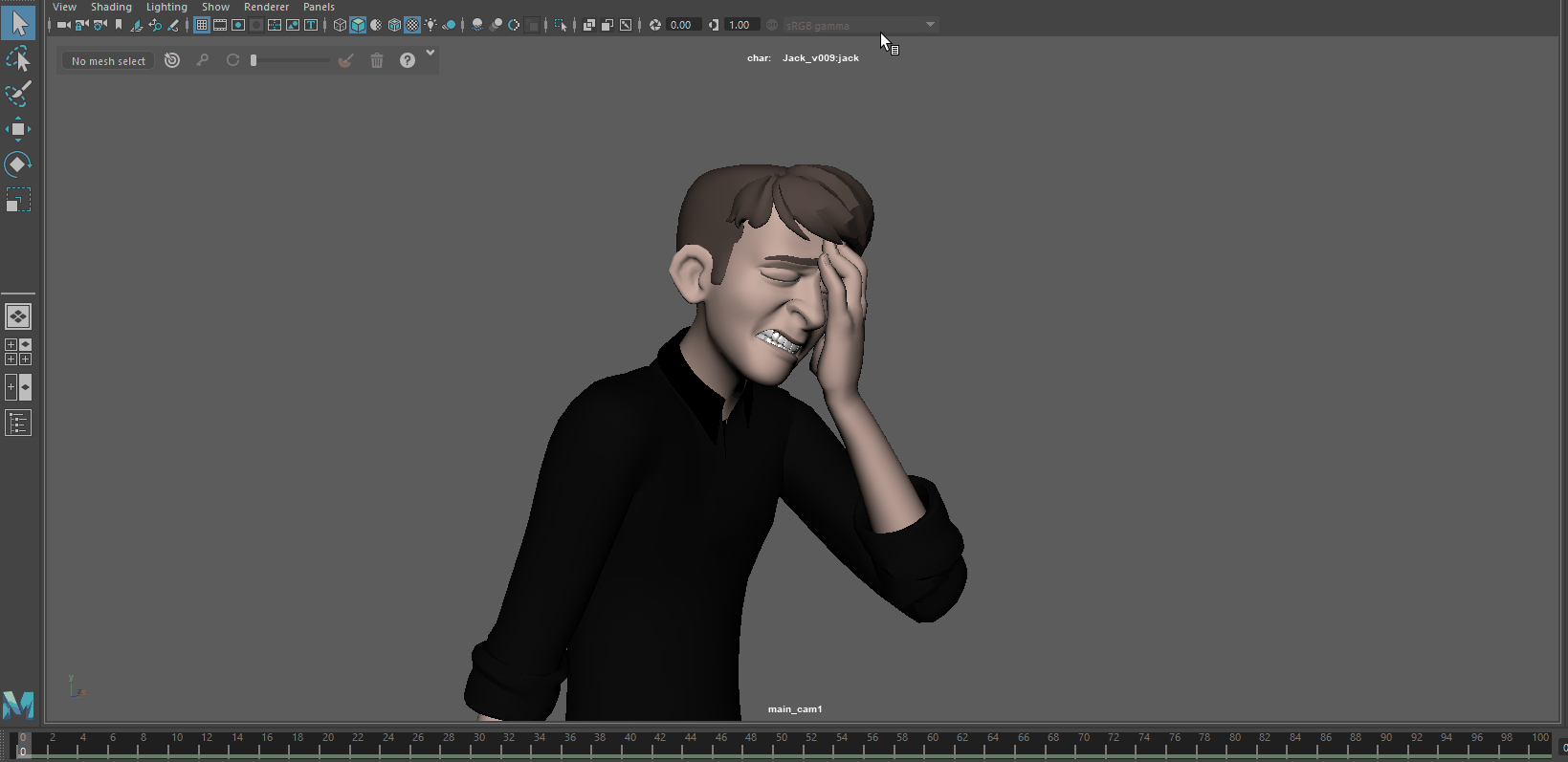Enable wireframe on shaded mode
1568x762 pixels.
pos(394,25)
